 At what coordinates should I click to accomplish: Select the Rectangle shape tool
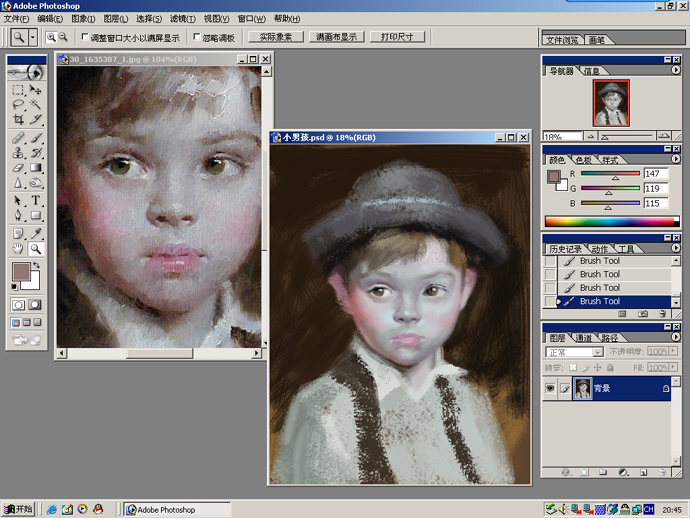pos(35,215)
